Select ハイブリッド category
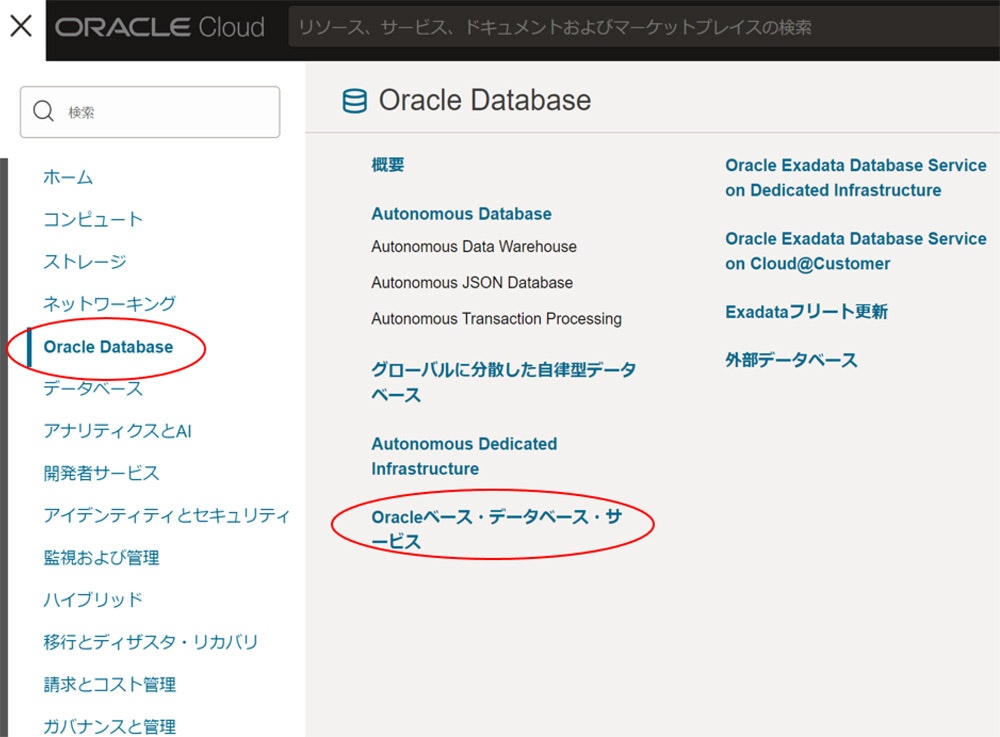 click(93, 599)
